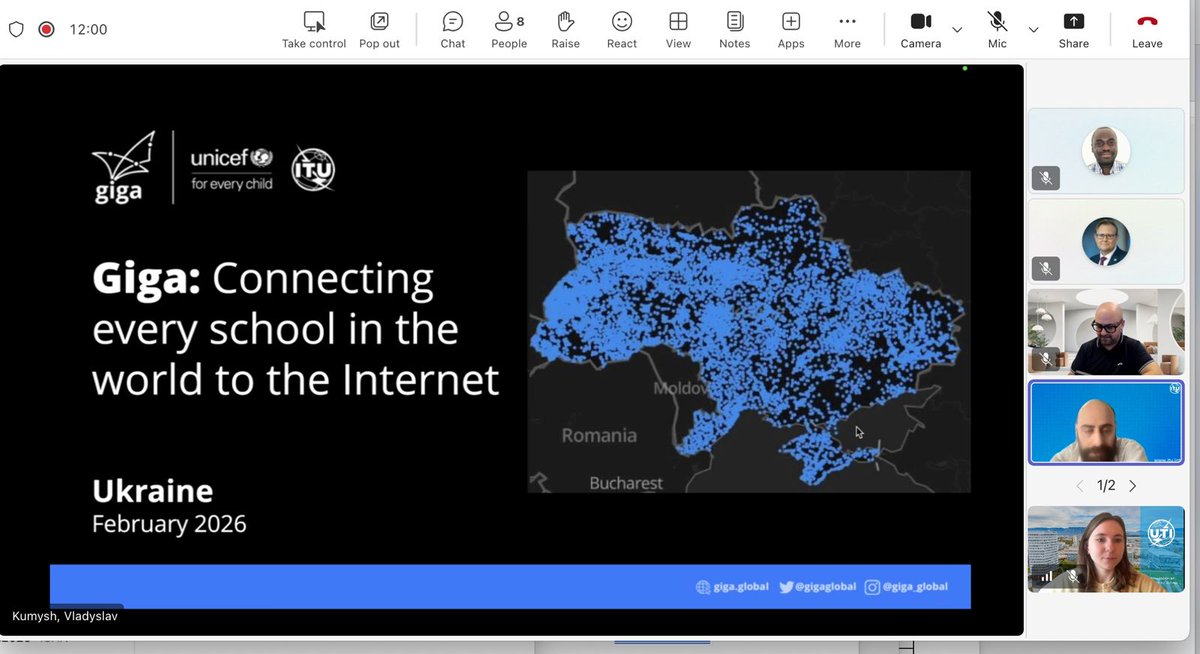Select the second participant tile with suit

pos(1106,241)
